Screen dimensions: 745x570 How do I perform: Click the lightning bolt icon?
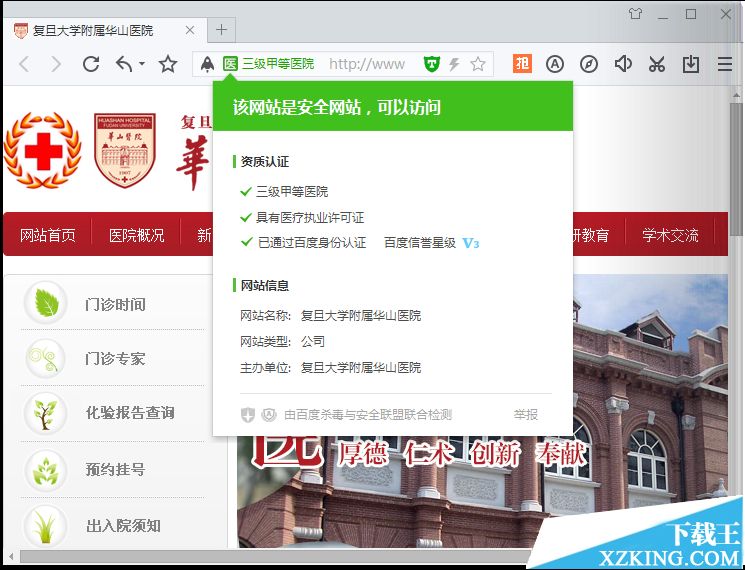tap(454, 64)
